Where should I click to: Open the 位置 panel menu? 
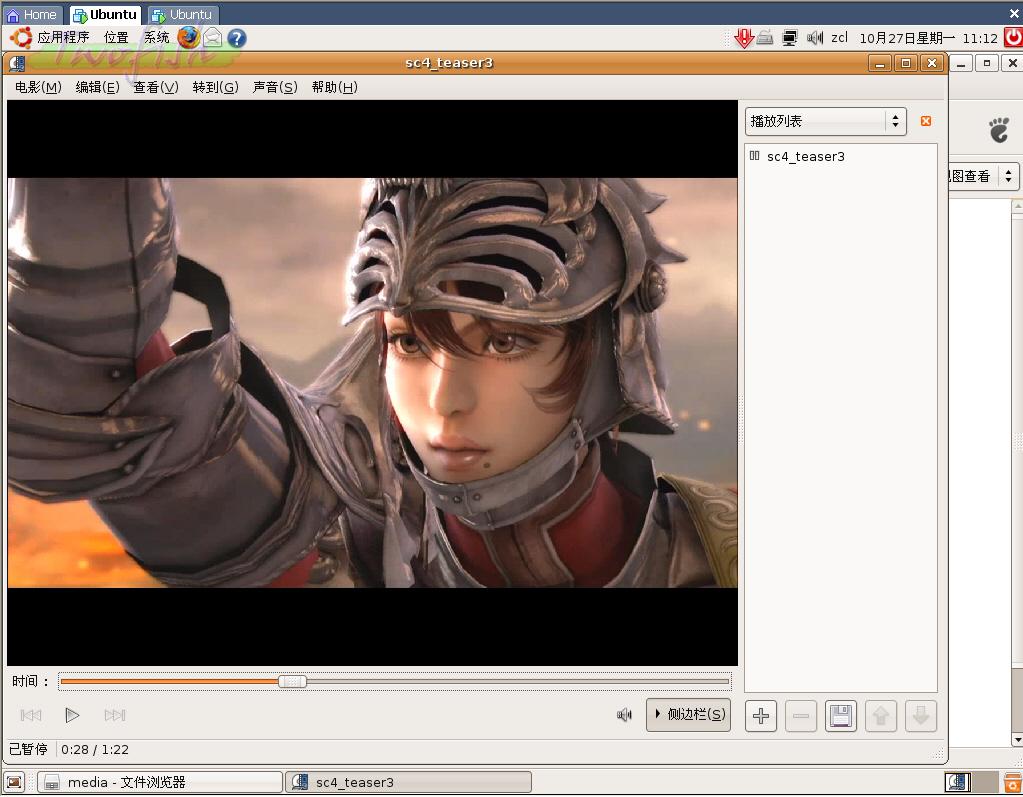coord(116,38)
